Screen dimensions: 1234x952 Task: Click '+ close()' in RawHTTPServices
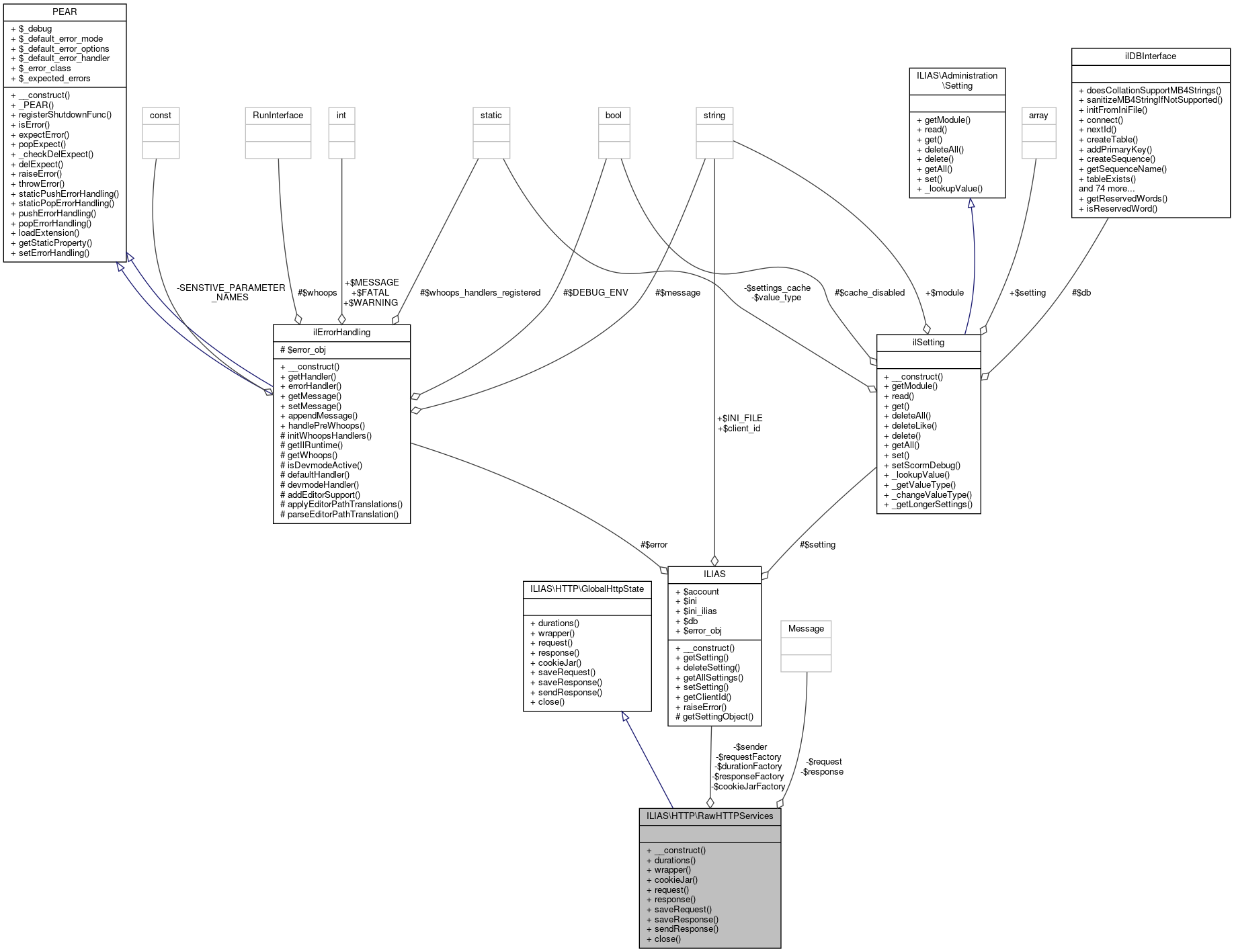(x=663, y=939)
